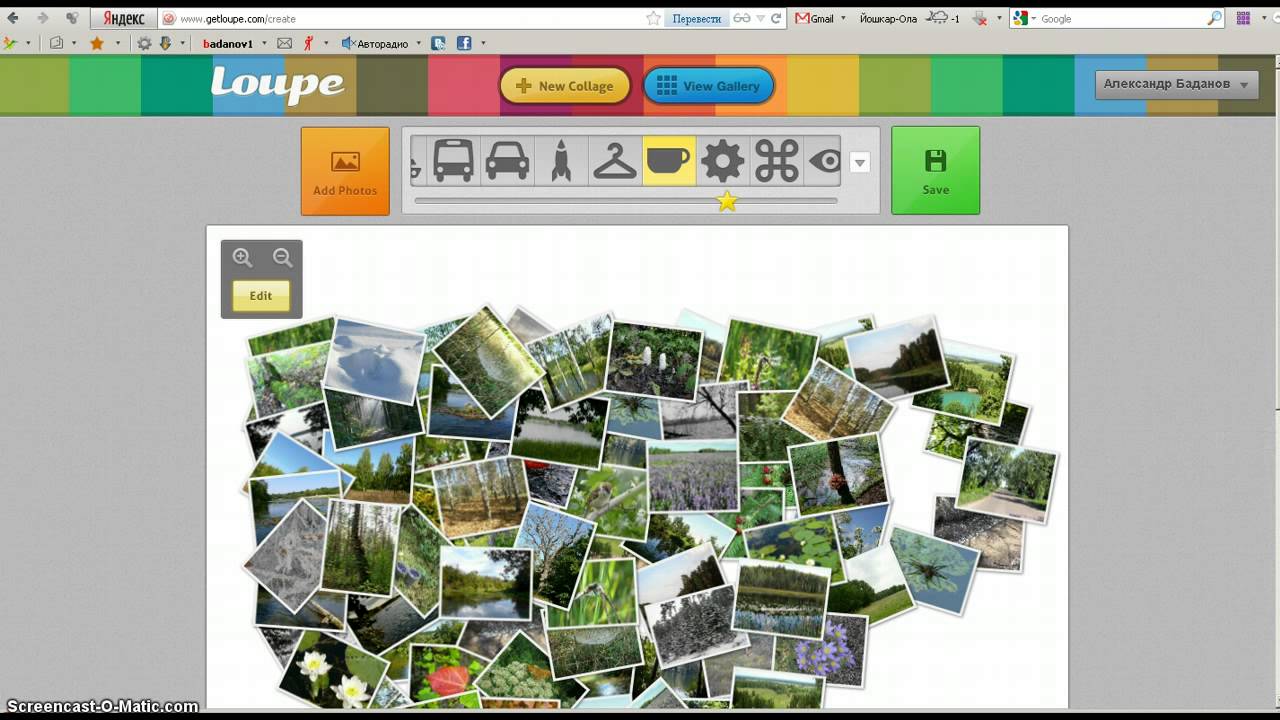Open the Авторадио dropdown arrow

pos(418,43)
